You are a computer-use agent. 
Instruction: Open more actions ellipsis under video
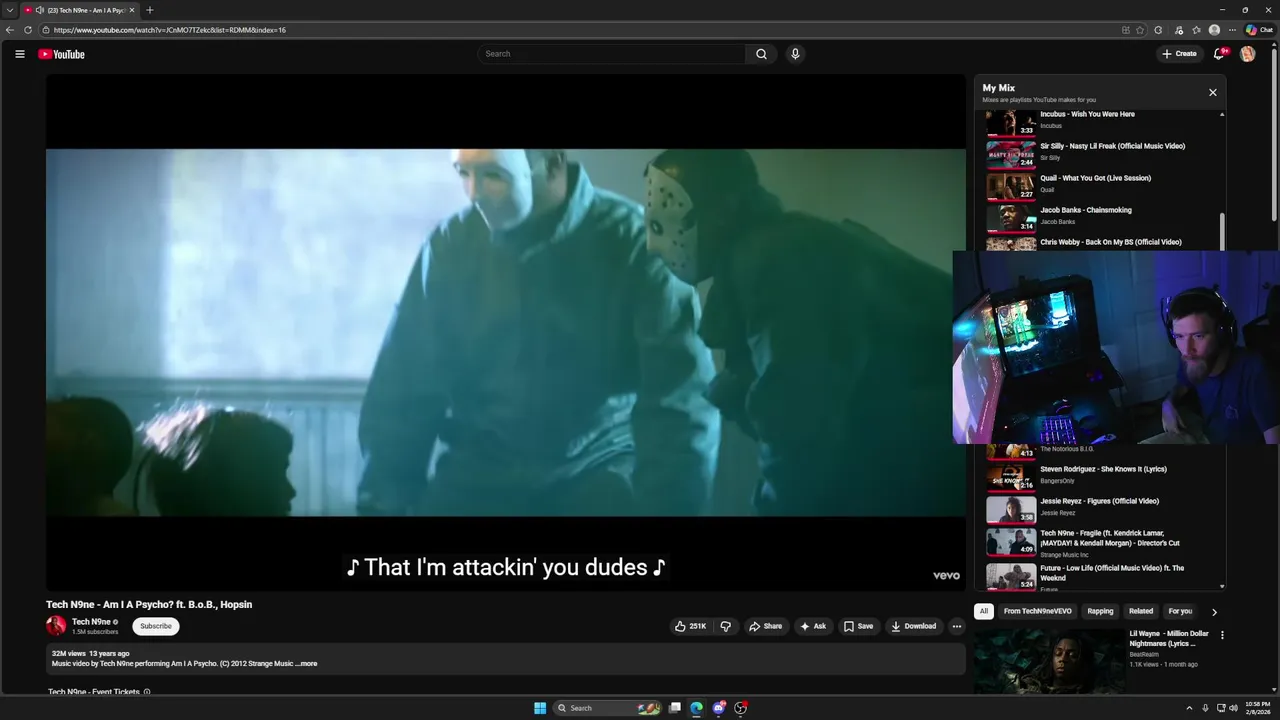pyautogui.click(x=956, y=626)
